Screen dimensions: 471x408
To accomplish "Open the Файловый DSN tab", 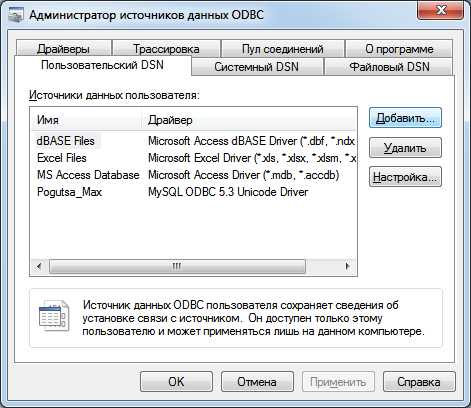I will pos(389,67).
